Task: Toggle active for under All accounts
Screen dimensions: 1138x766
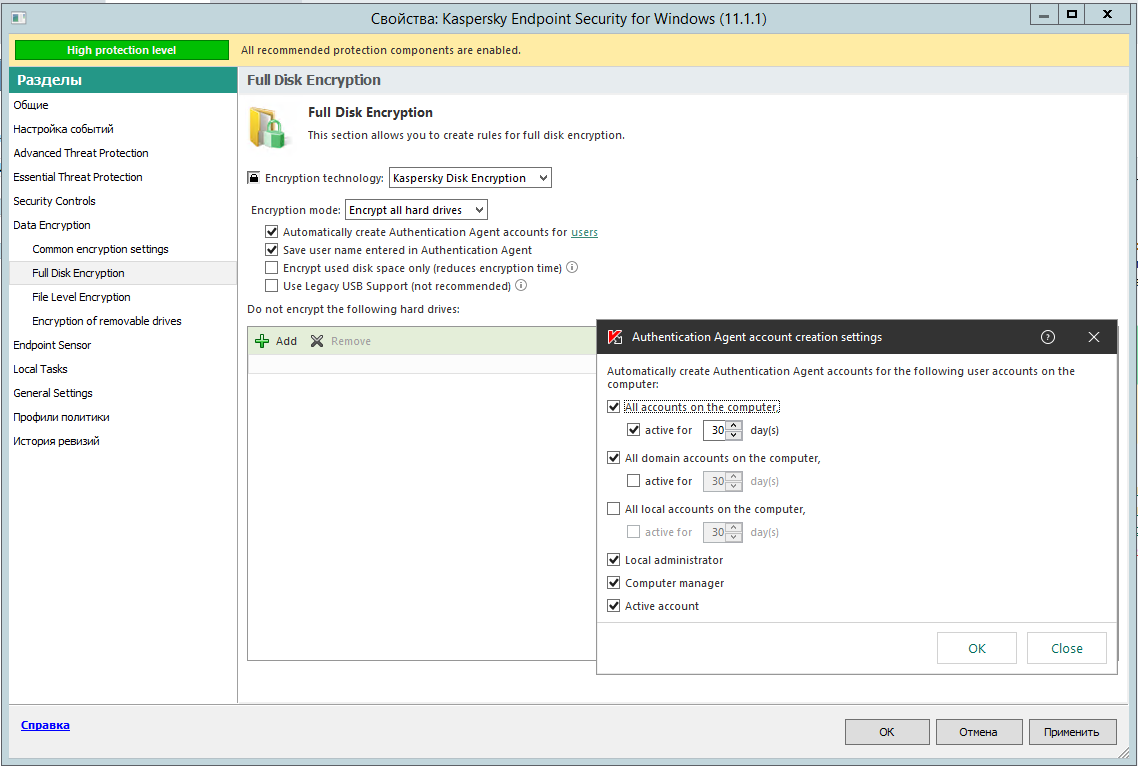Action: 634,430
